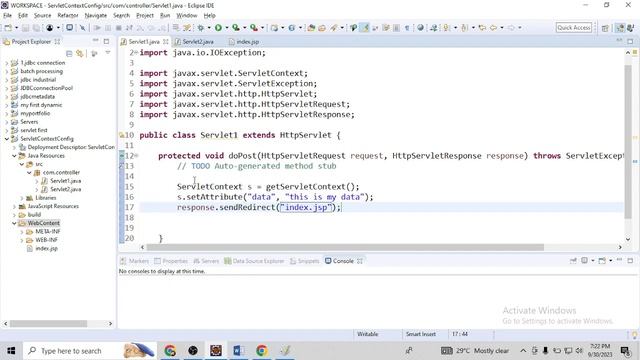This screenshot has height=360, width=640.
Task: Collapse the WebContent folder
Action: (14, 223)
